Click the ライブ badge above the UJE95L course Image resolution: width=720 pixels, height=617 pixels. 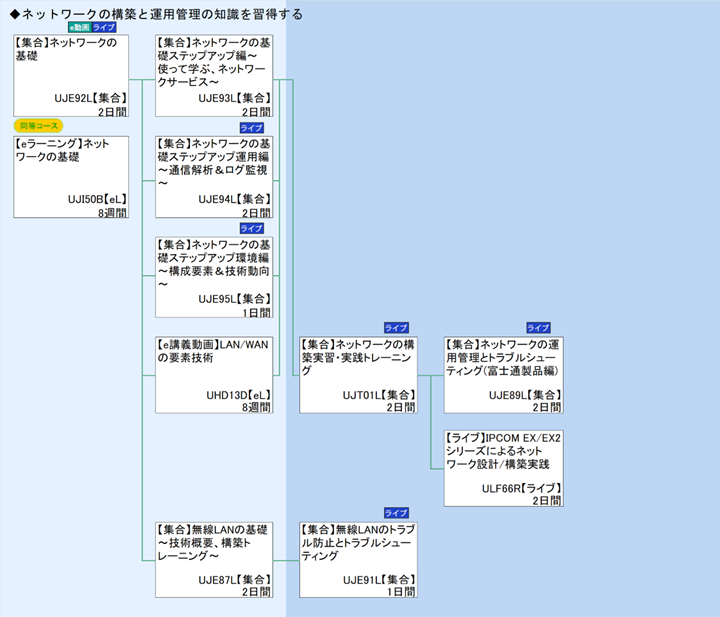(251, 228)
